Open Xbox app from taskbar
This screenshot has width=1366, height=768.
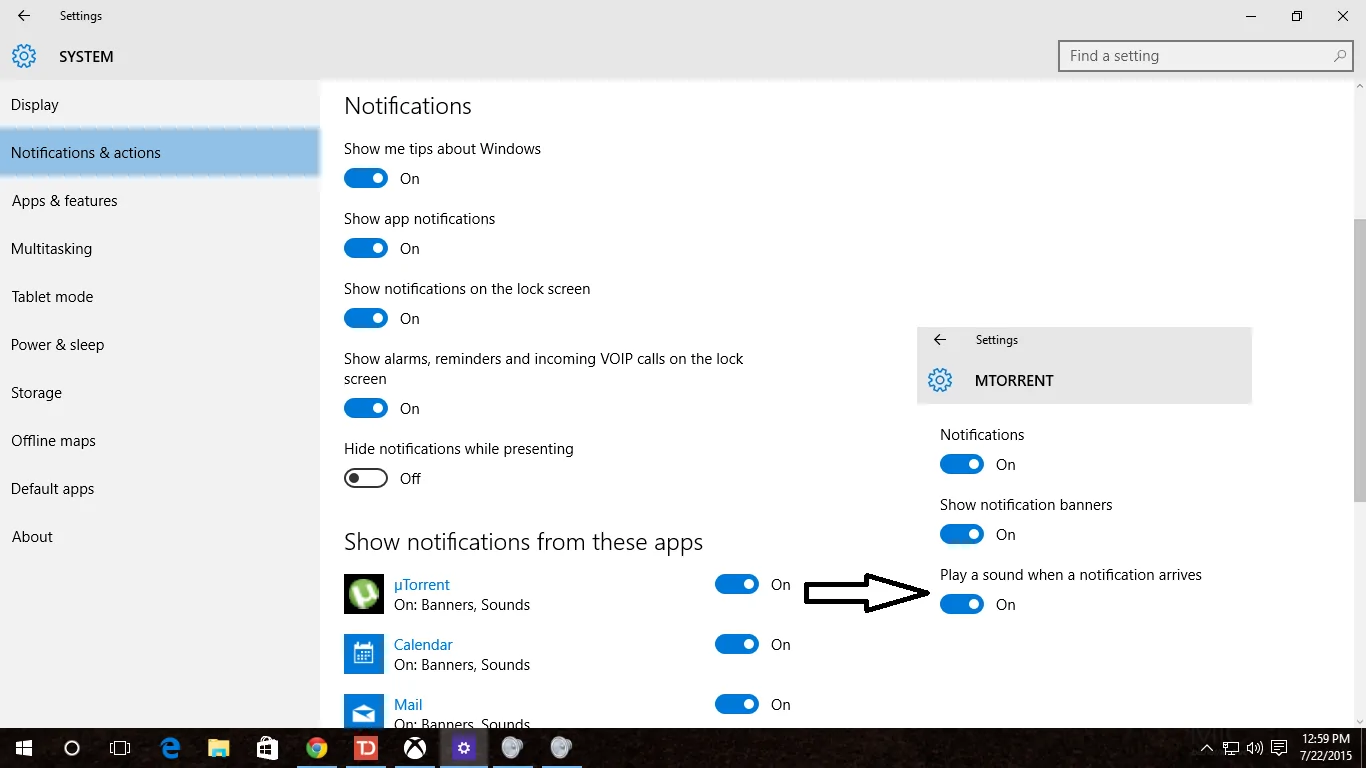pyautogui.click(x=414, y=748)
